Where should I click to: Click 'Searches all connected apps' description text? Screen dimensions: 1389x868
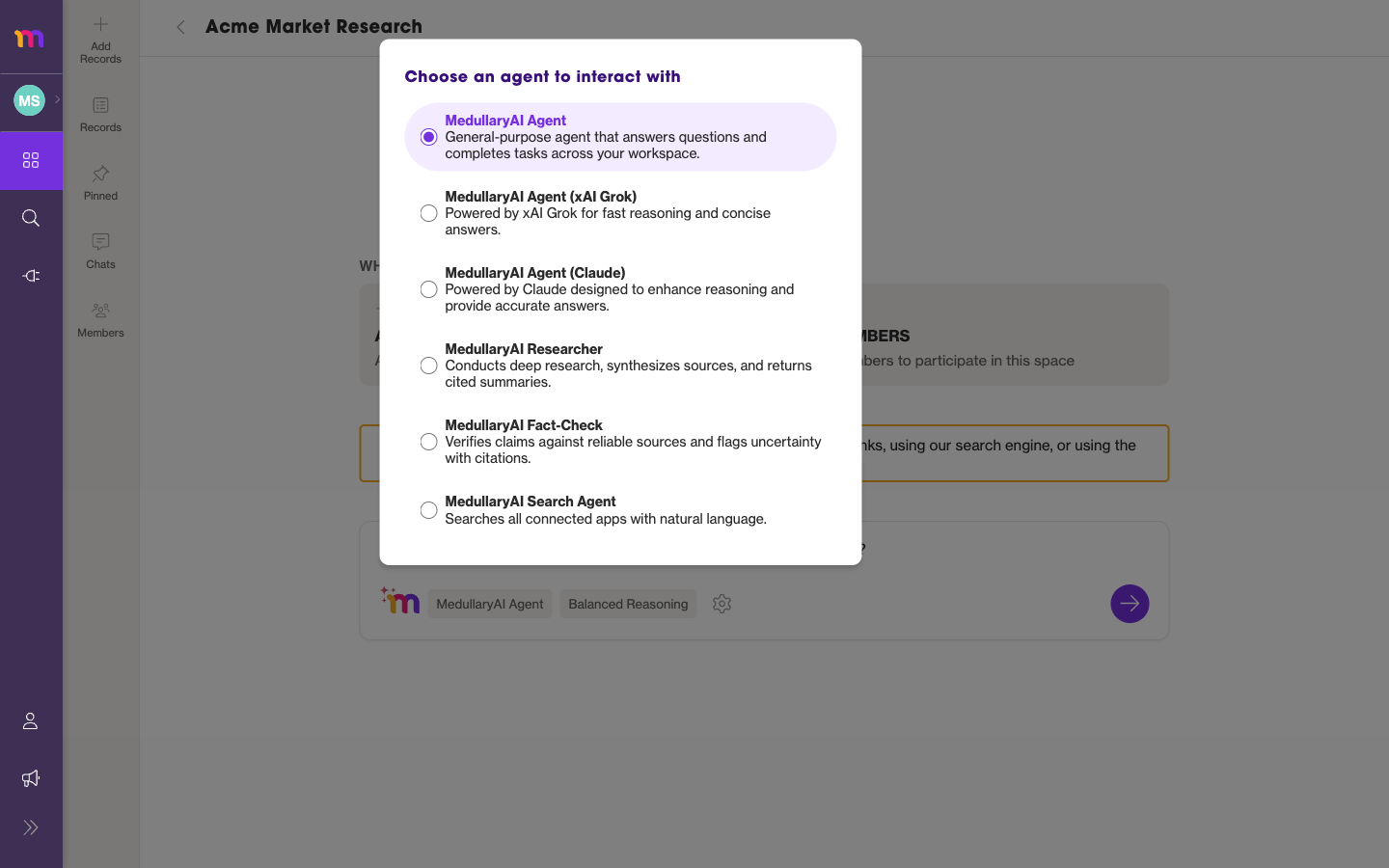pos(606,519)
